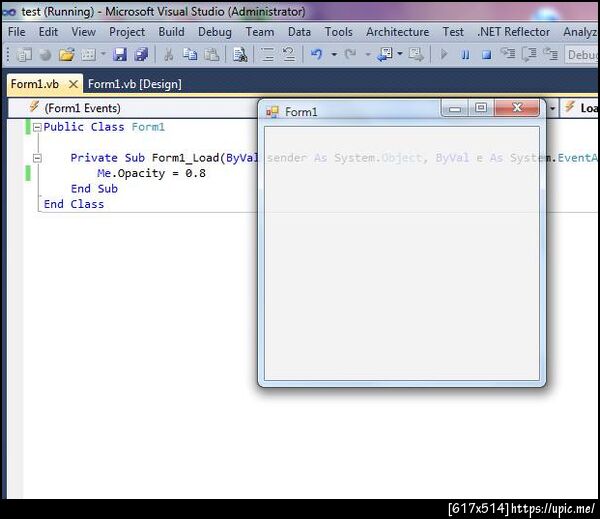Click the 'End Sub' code line
The image size is (600, 519).
coord(94,189)
